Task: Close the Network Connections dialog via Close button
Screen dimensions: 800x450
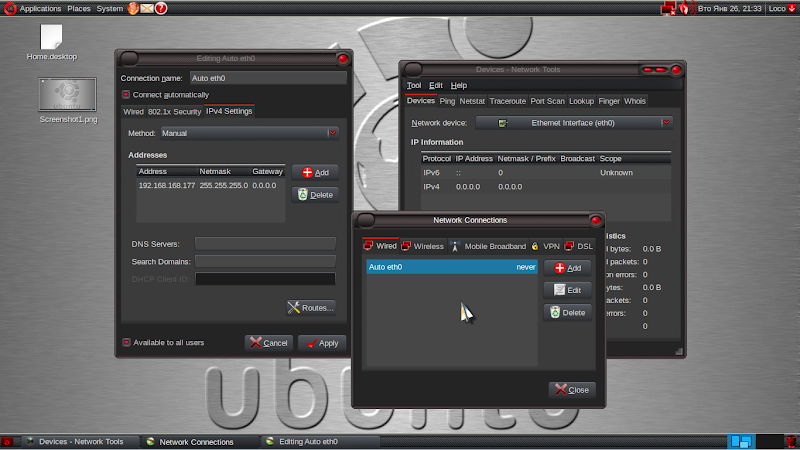Action: pyautogui.click(x=571, y=390)
